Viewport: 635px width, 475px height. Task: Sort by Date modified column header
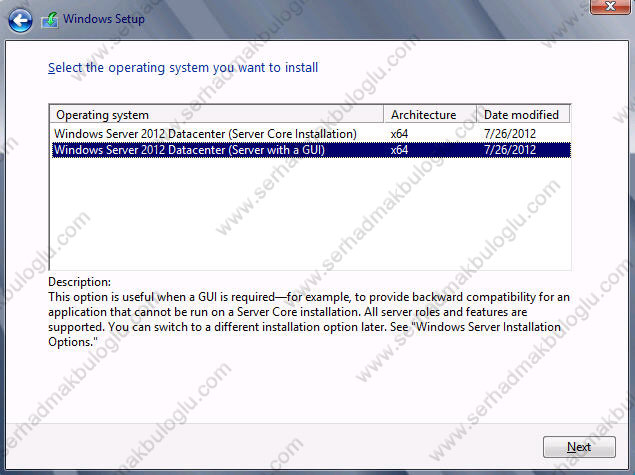click(x=523, y=115)
